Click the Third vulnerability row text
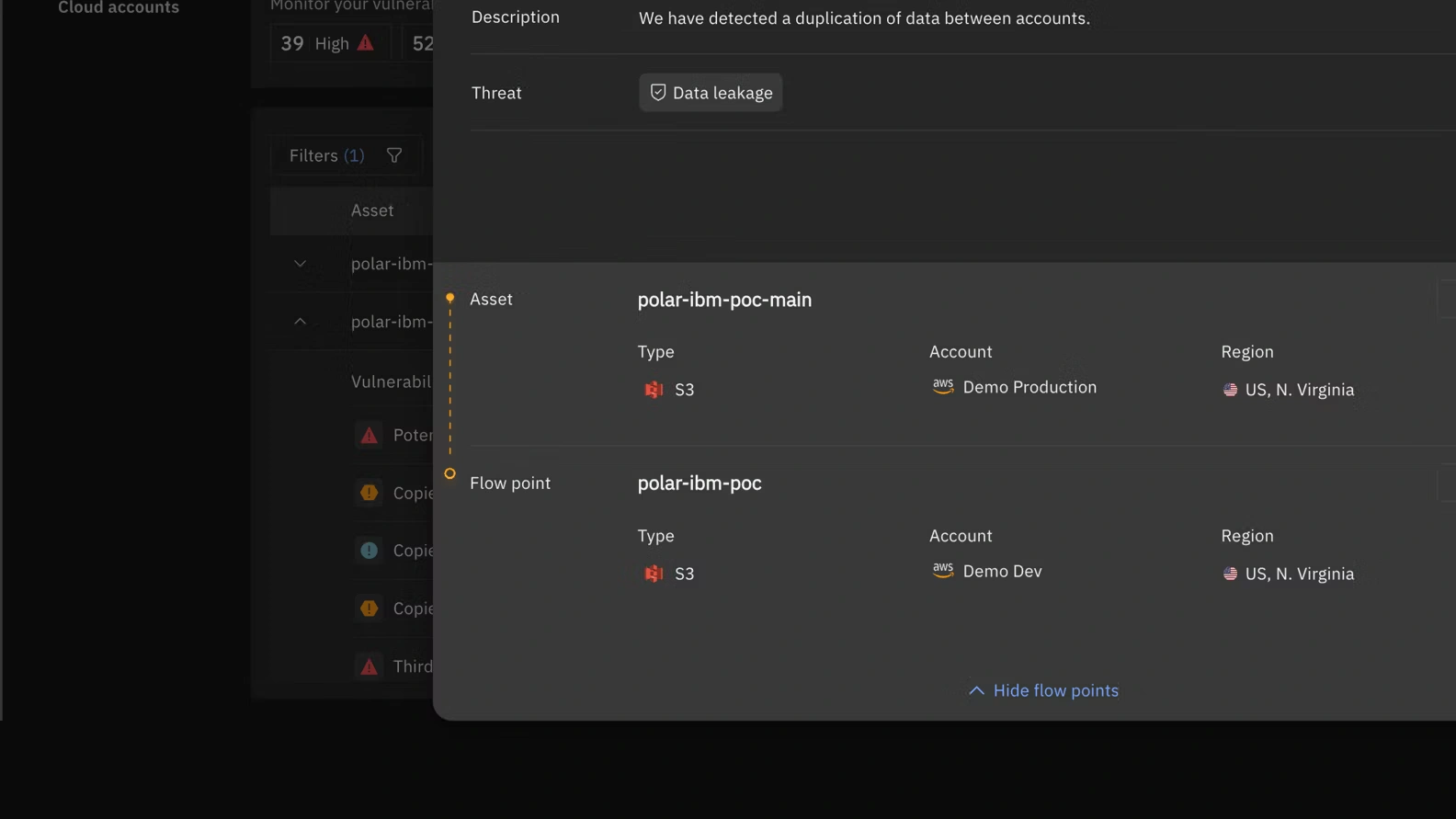 click(413, 666)
